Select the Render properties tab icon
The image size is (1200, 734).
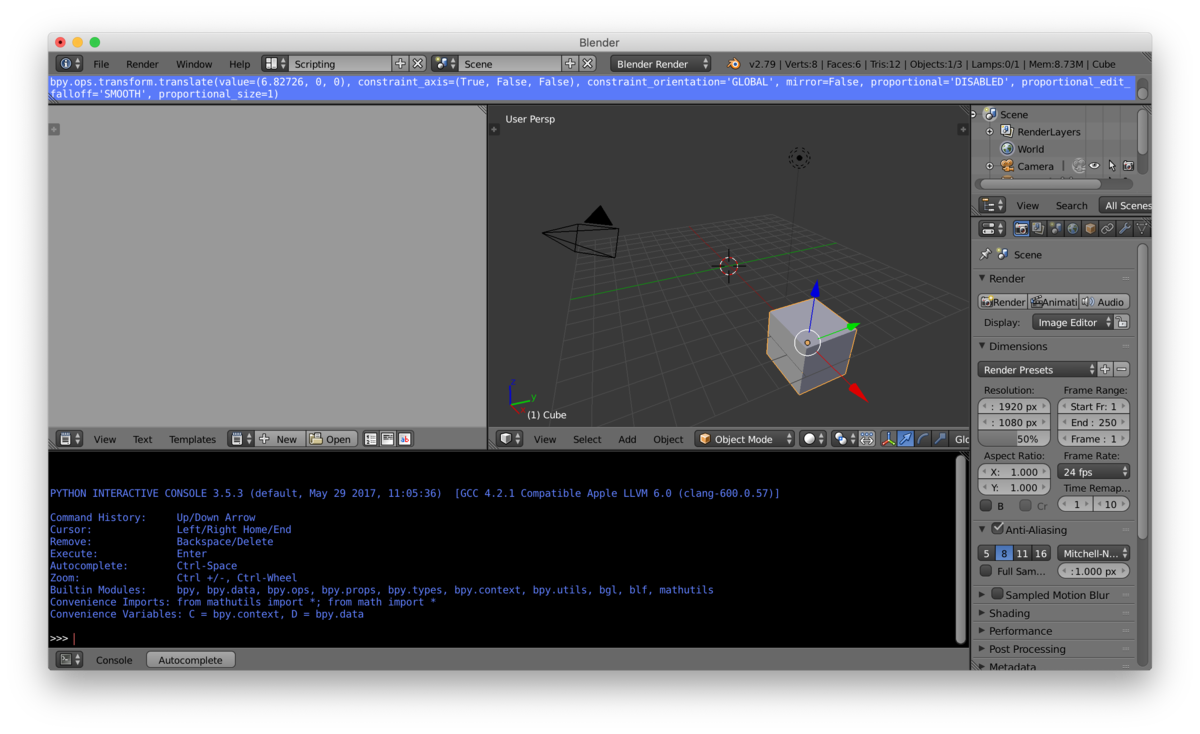pyautogui.click(x=1021, y=229)
